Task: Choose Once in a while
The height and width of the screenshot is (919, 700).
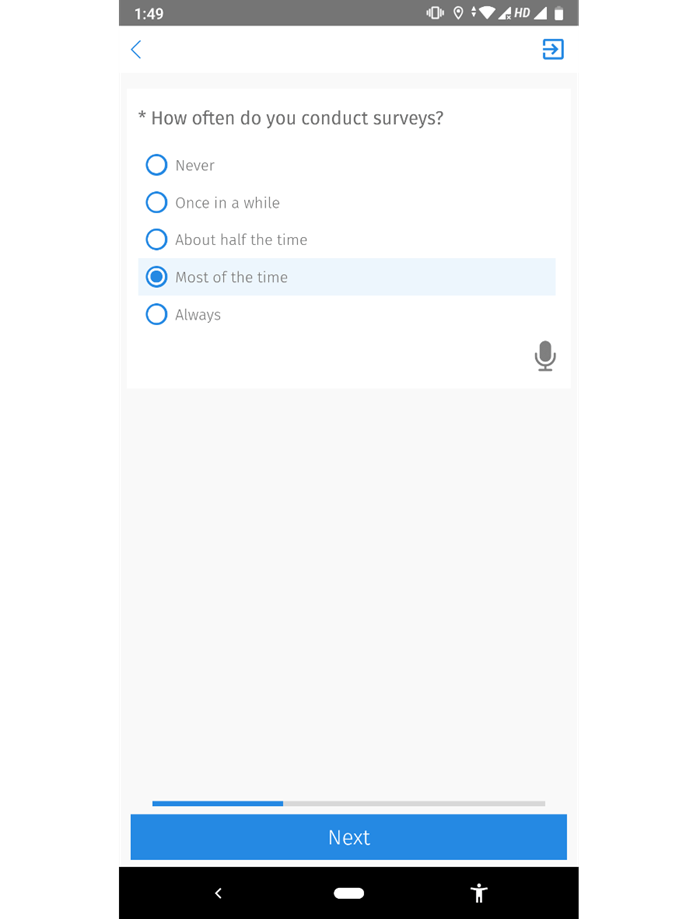Action: [x=156, y=202]
